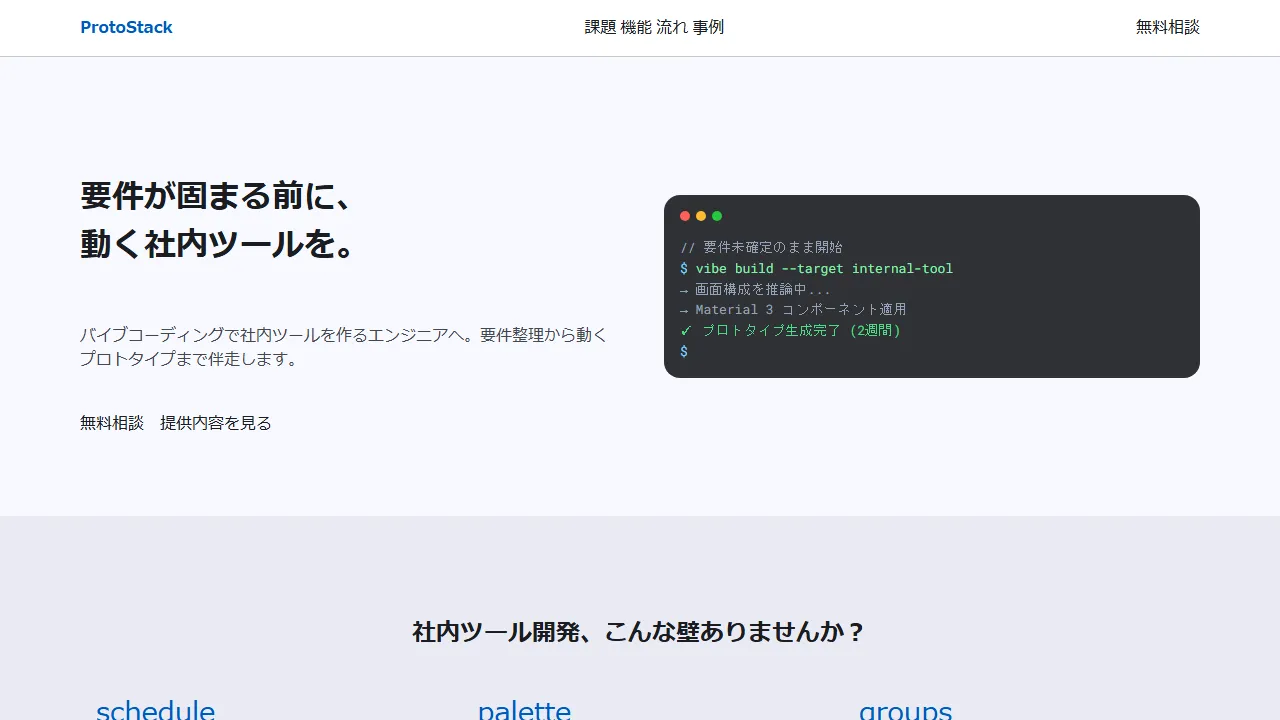
Task: Click the hero 無料相談 link
Action: point(112,423)
